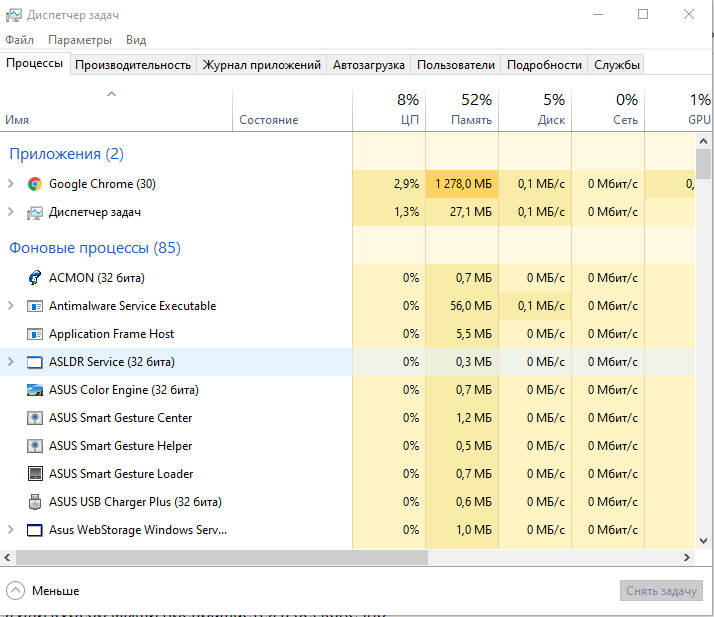
Task: Click the ASUS Smart Gesture Helper icon
Action: (35, 446)
